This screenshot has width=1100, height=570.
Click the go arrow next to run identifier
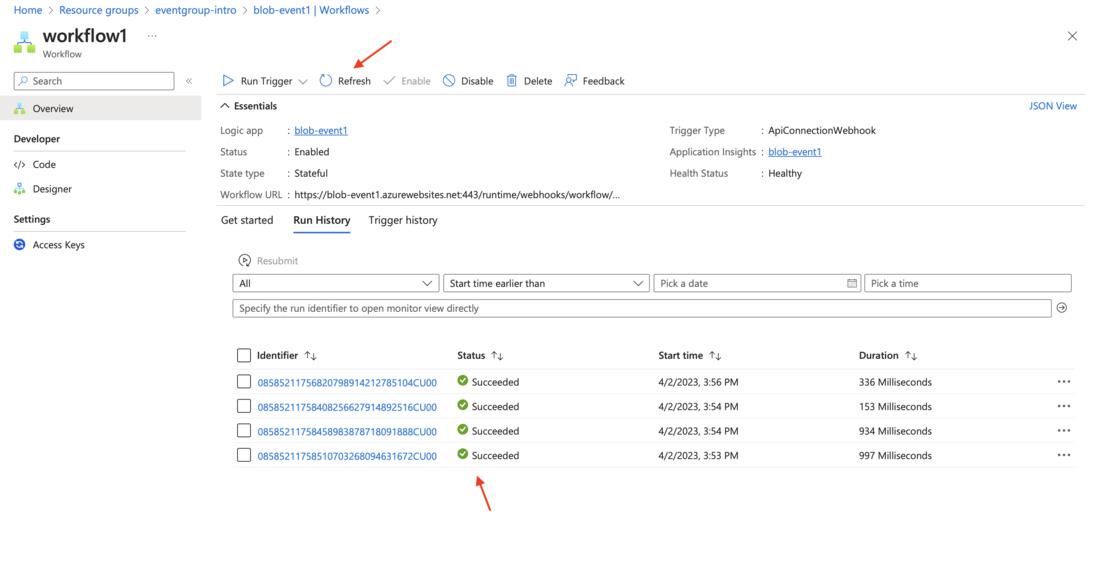pos(1061,308)
